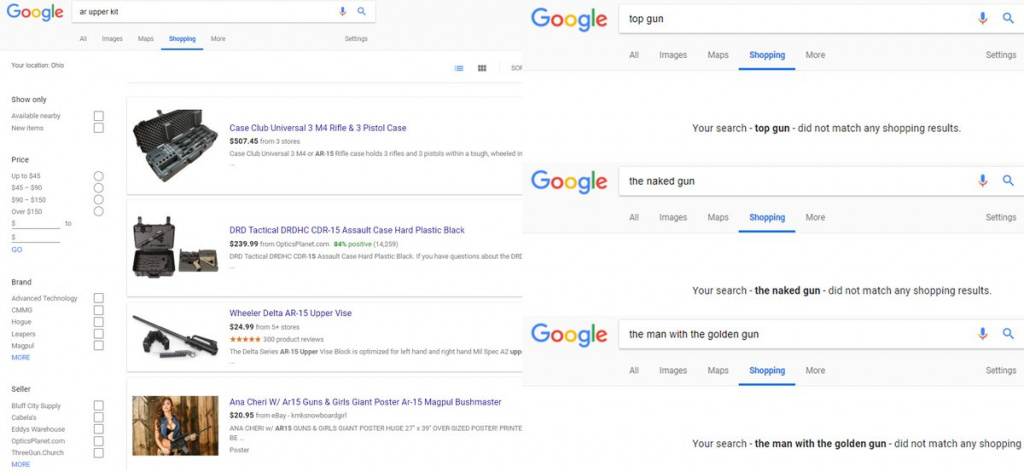This screenshot has width=1024, height=471.
Task: Click microphone icon in "ar upper kit" search bar
Action: coord(343,11)
